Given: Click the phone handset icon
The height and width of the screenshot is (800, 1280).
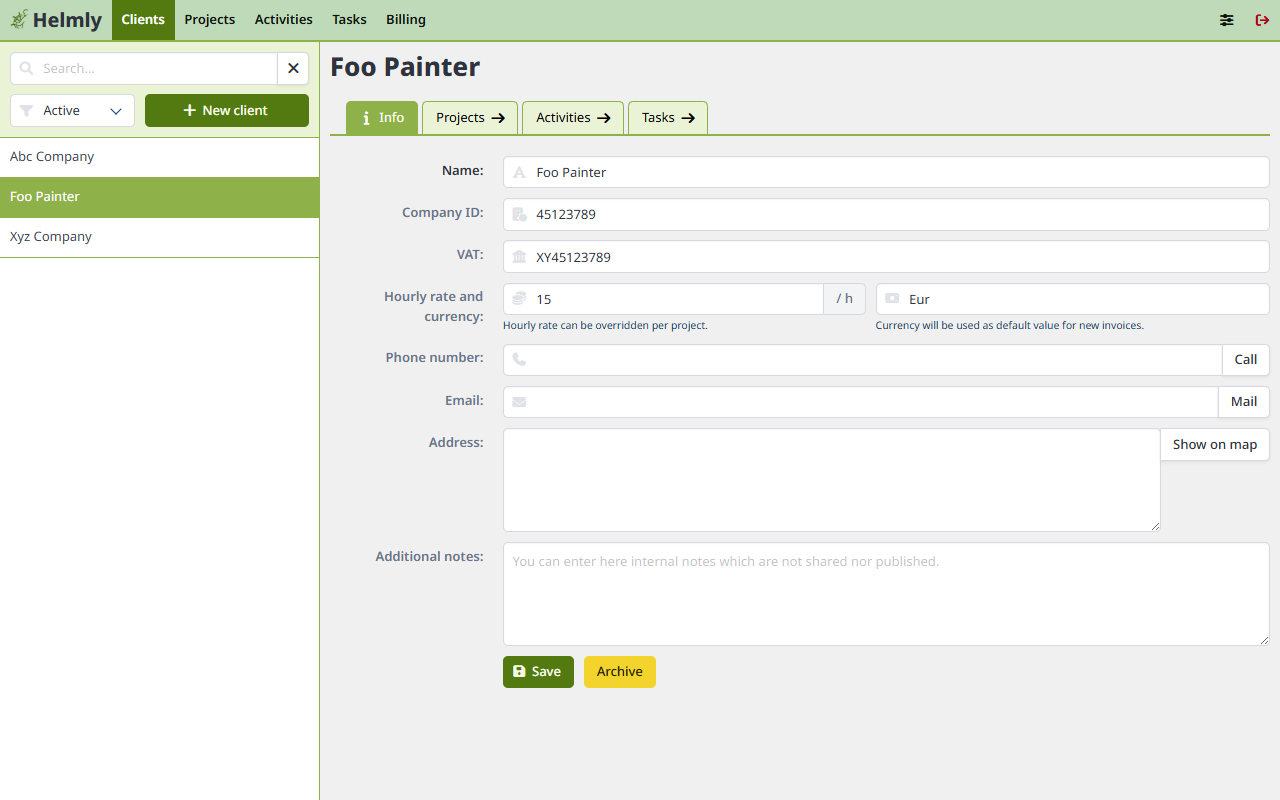Looking at the screenshot, I should (519, 360).
